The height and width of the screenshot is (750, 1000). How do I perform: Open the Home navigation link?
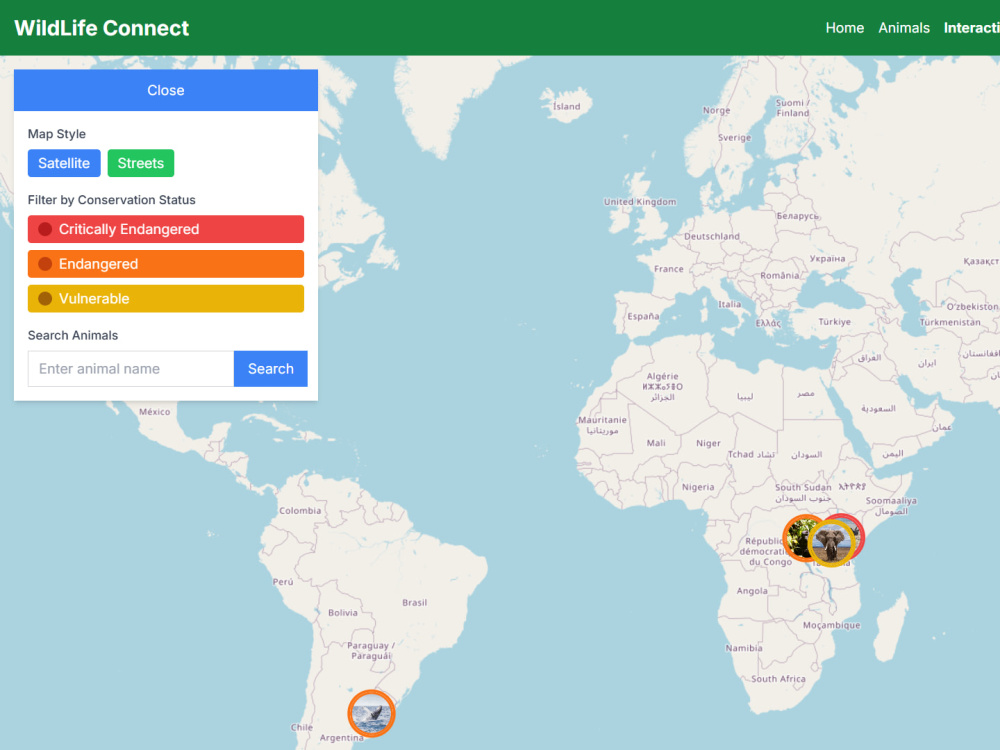pyautogui.click(x=844, y=28)
